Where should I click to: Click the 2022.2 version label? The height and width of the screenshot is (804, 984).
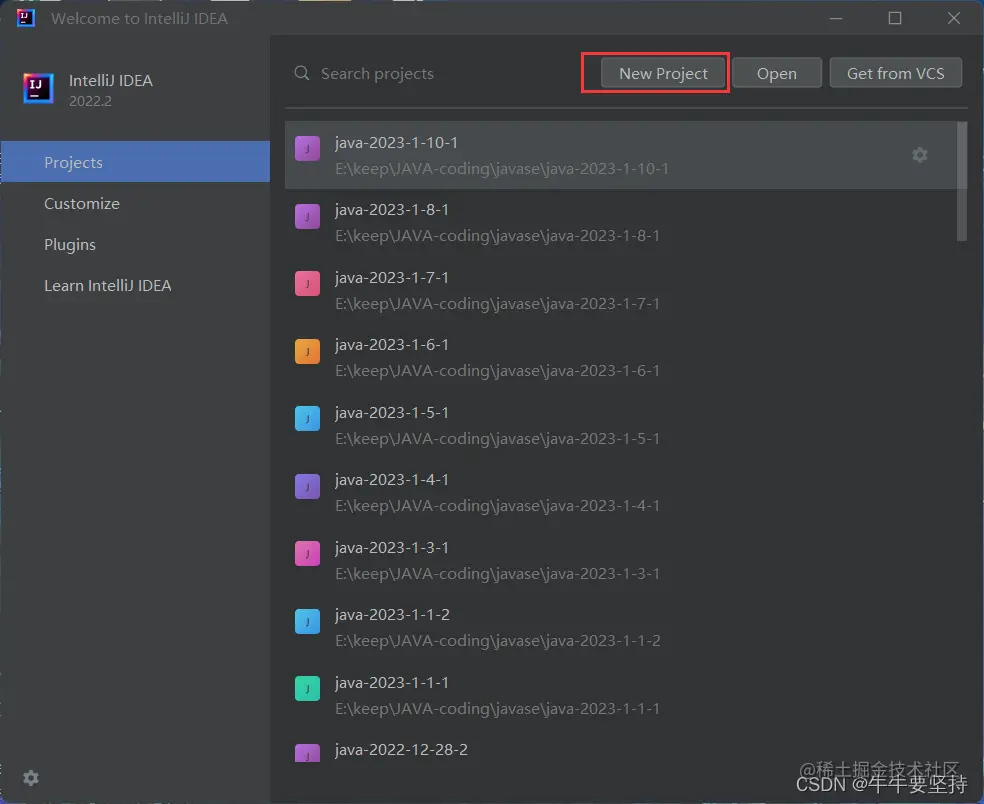click(90, 101)
